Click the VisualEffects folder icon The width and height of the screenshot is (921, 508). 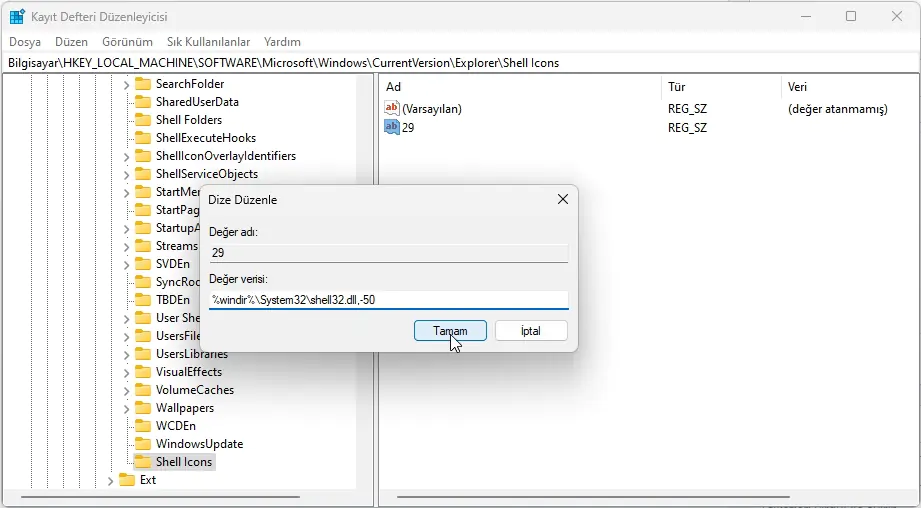click(x=143, y=372)
